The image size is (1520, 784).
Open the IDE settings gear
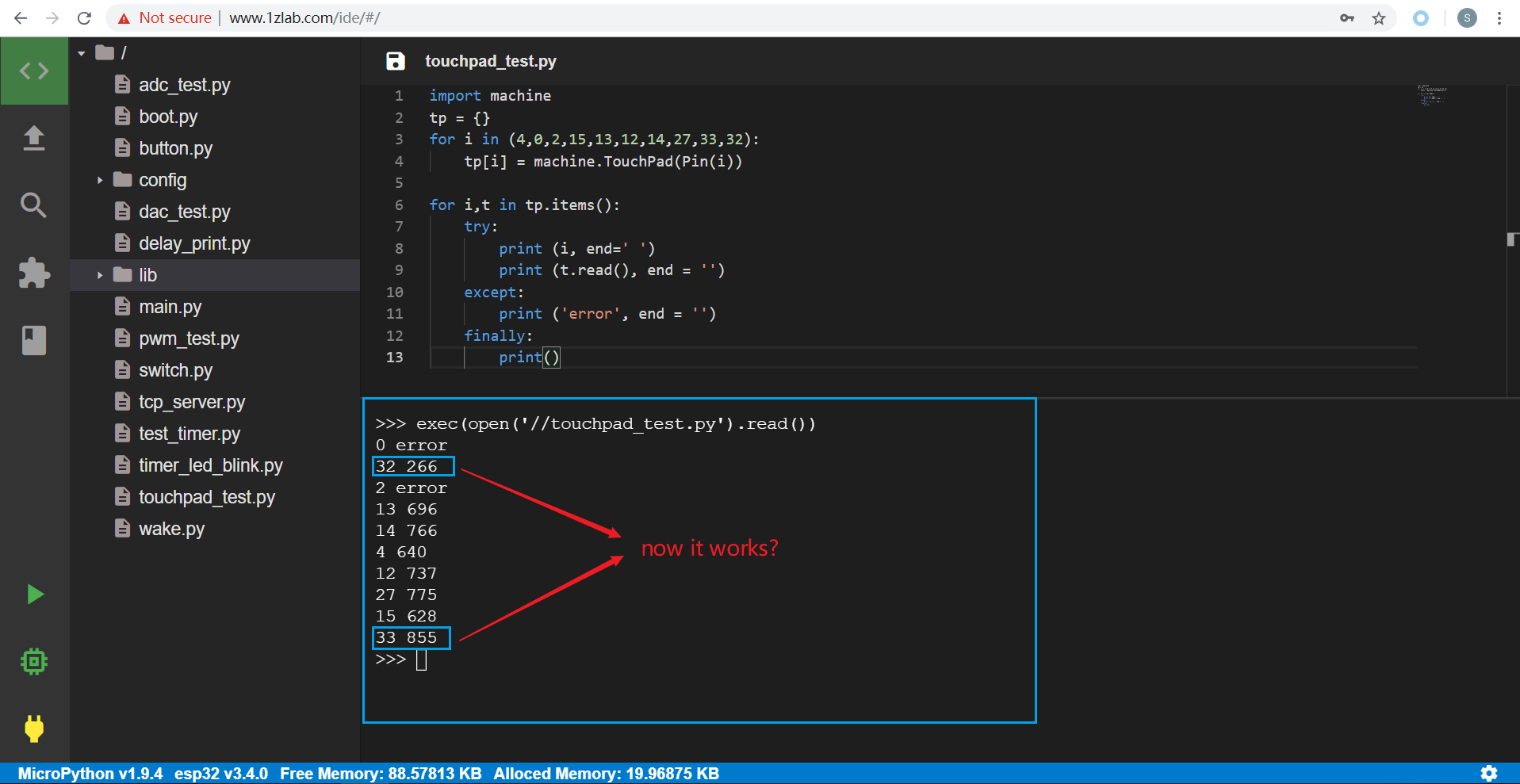coord(1489,773)
